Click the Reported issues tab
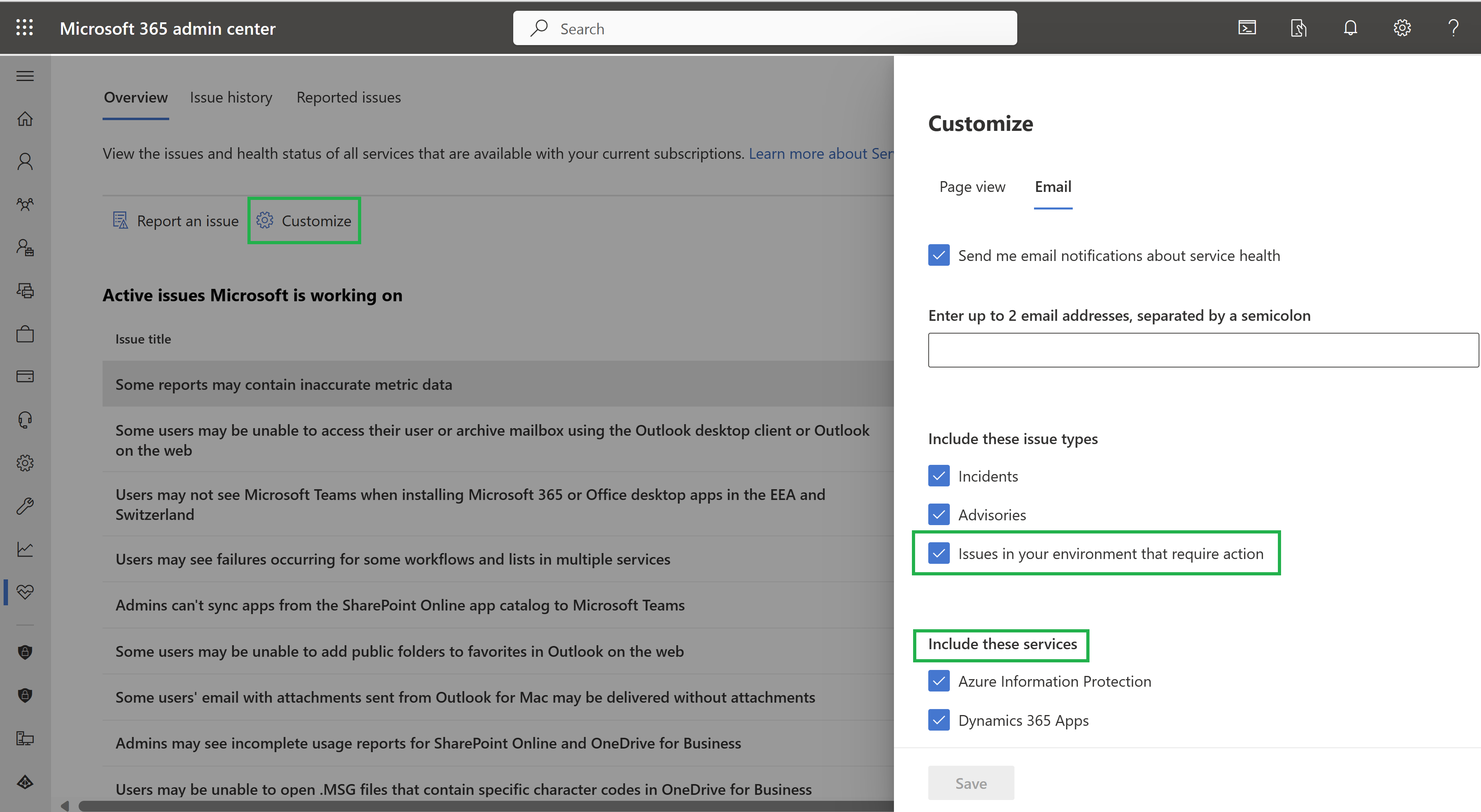The width and height of the screenshot is (1481, 812). click(348, 97)
